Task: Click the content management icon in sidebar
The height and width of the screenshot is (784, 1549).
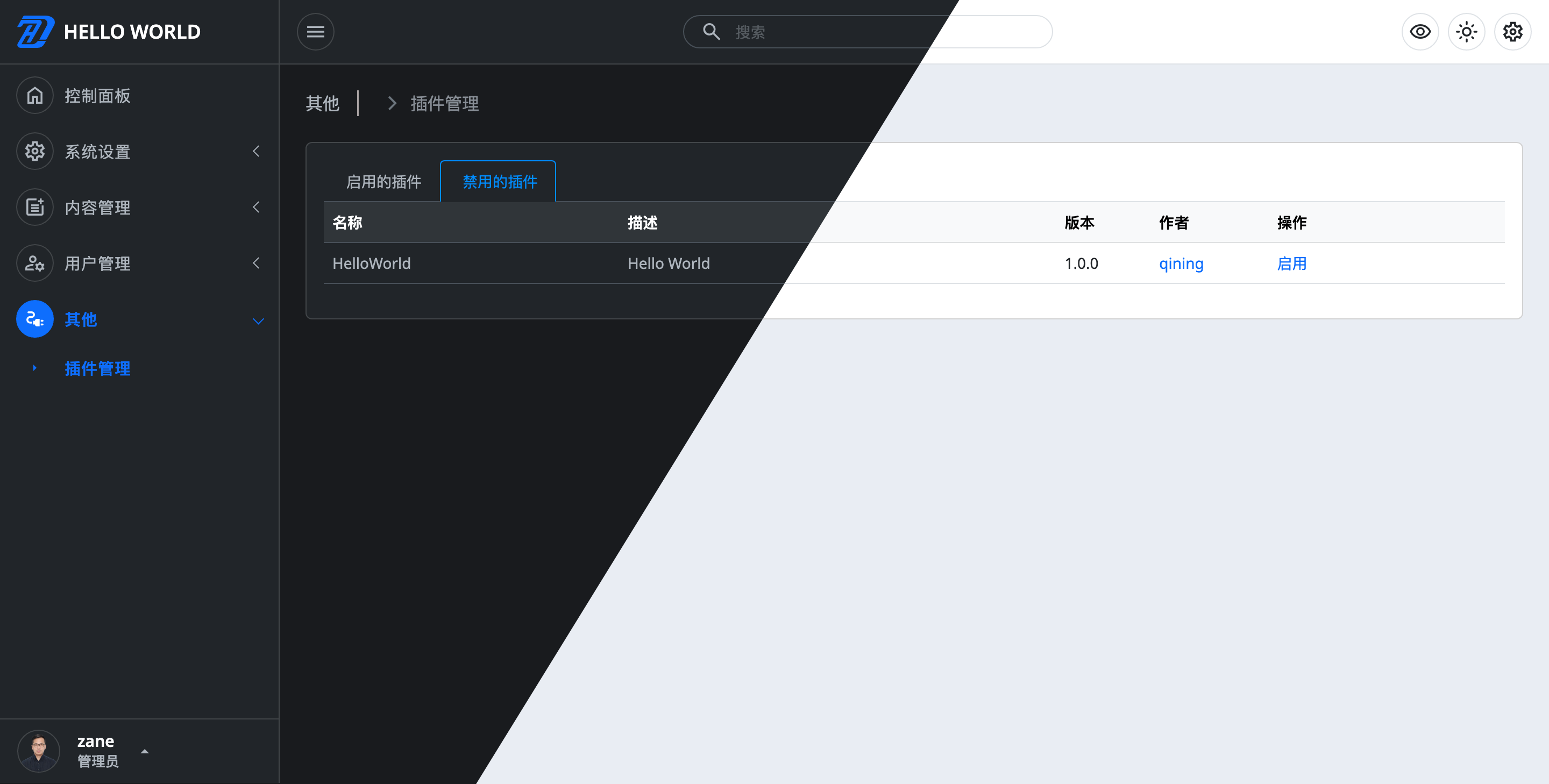Action: tap(34, 207)
